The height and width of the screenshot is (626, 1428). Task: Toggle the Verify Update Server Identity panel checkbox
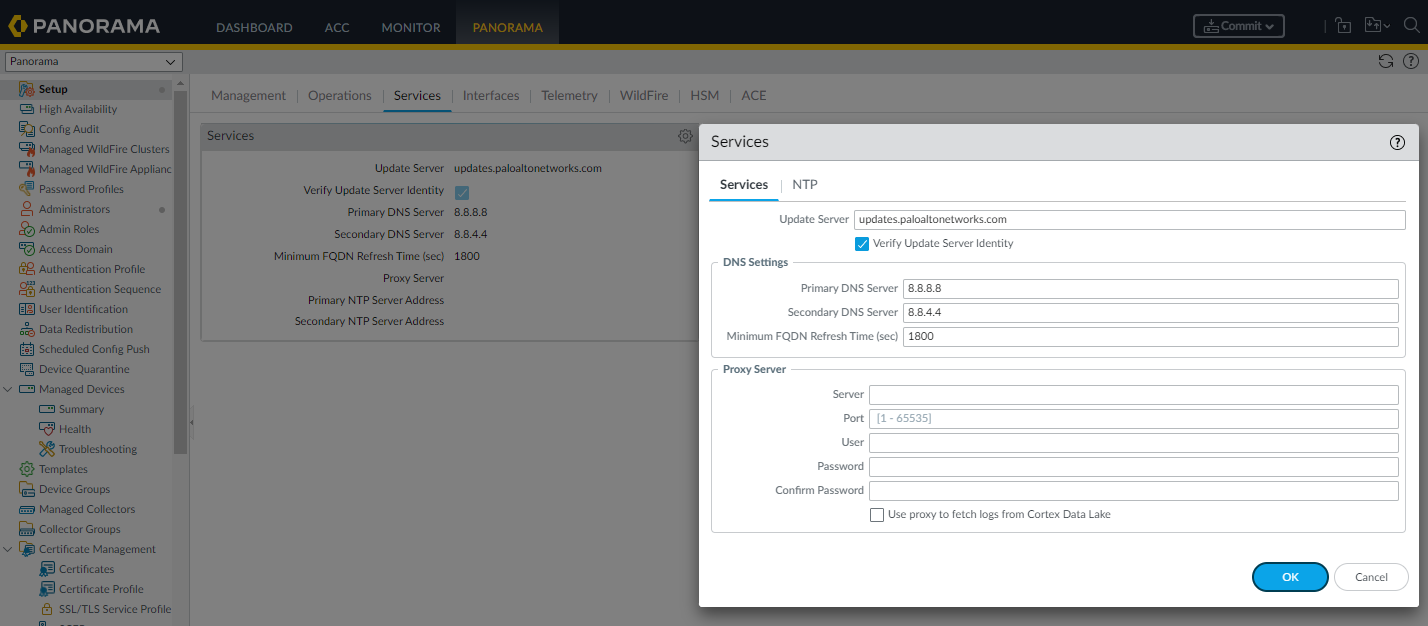tap(462, 192)
